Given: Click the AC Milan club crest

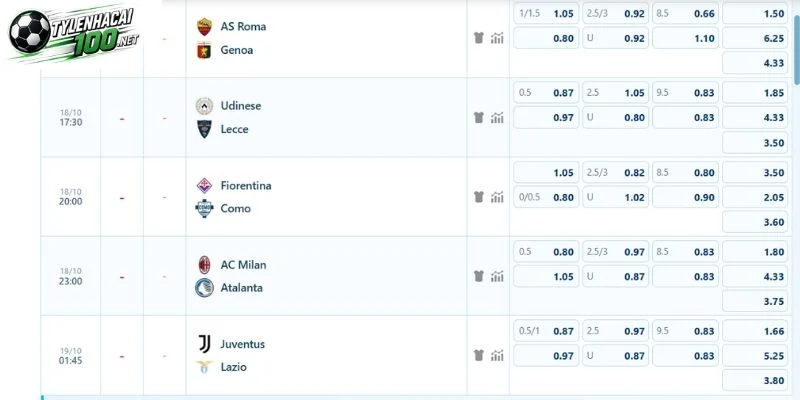Looking at the screenshot, I should pos(204,265).
